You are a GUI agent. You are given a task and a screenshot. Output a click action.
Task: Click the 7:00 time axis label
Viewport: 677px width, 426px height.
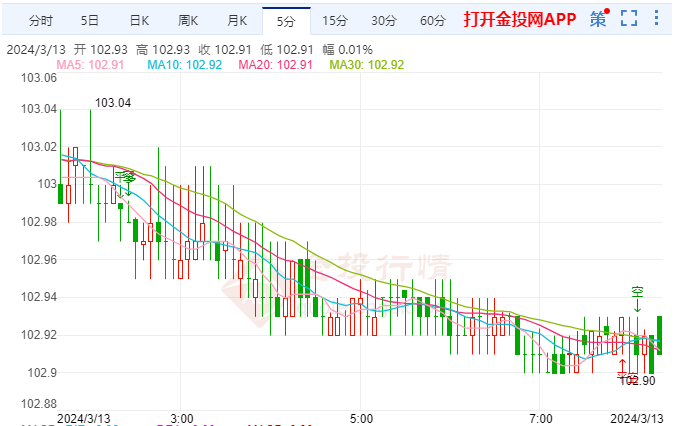click(541, 419)
